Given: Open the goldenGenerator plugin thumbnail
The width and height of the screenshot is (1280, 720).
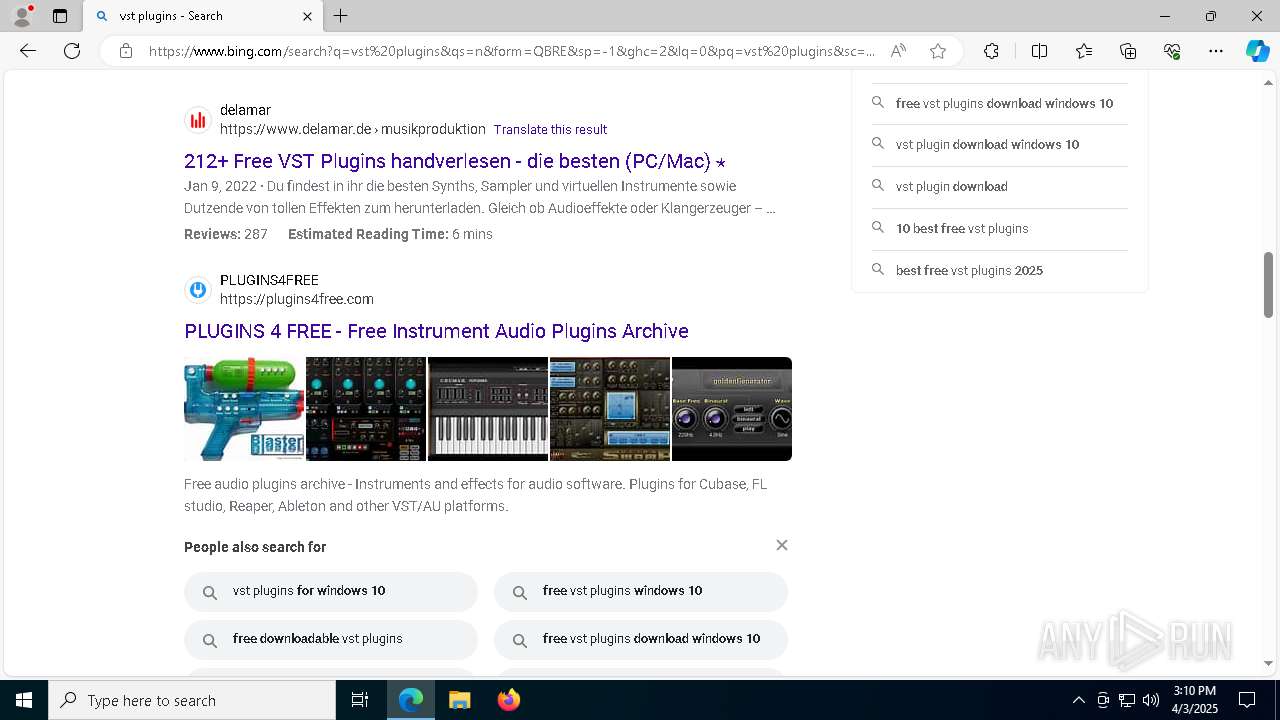Looking at the screenshot, I should click(732, 409).
